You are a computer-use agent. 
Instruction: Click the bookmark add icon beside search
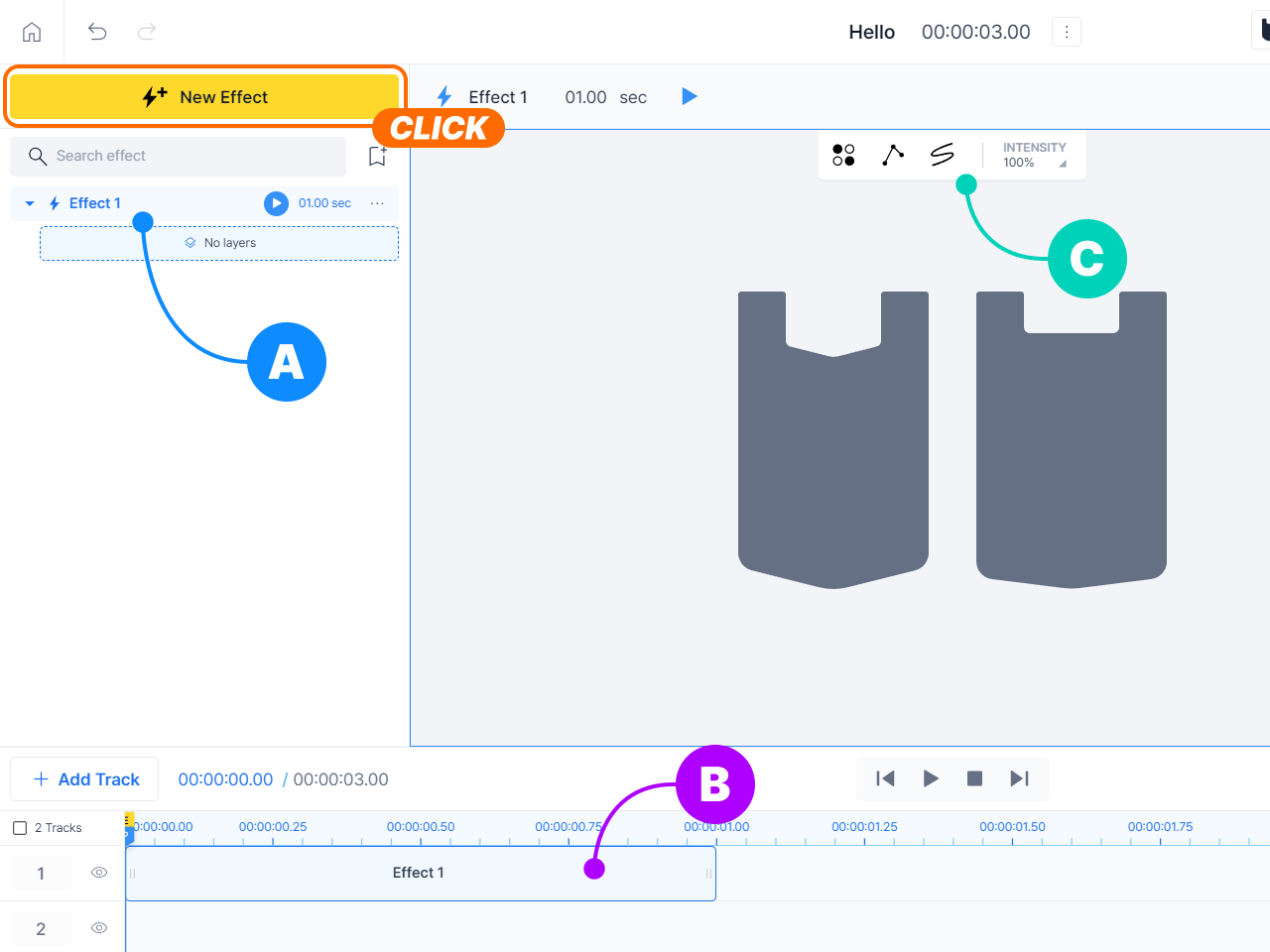377,156
